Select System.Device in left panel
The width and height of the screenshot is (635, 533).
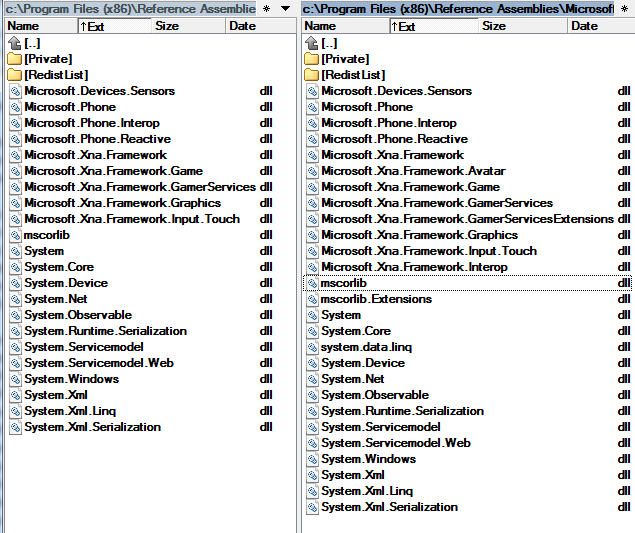(66, 283)
